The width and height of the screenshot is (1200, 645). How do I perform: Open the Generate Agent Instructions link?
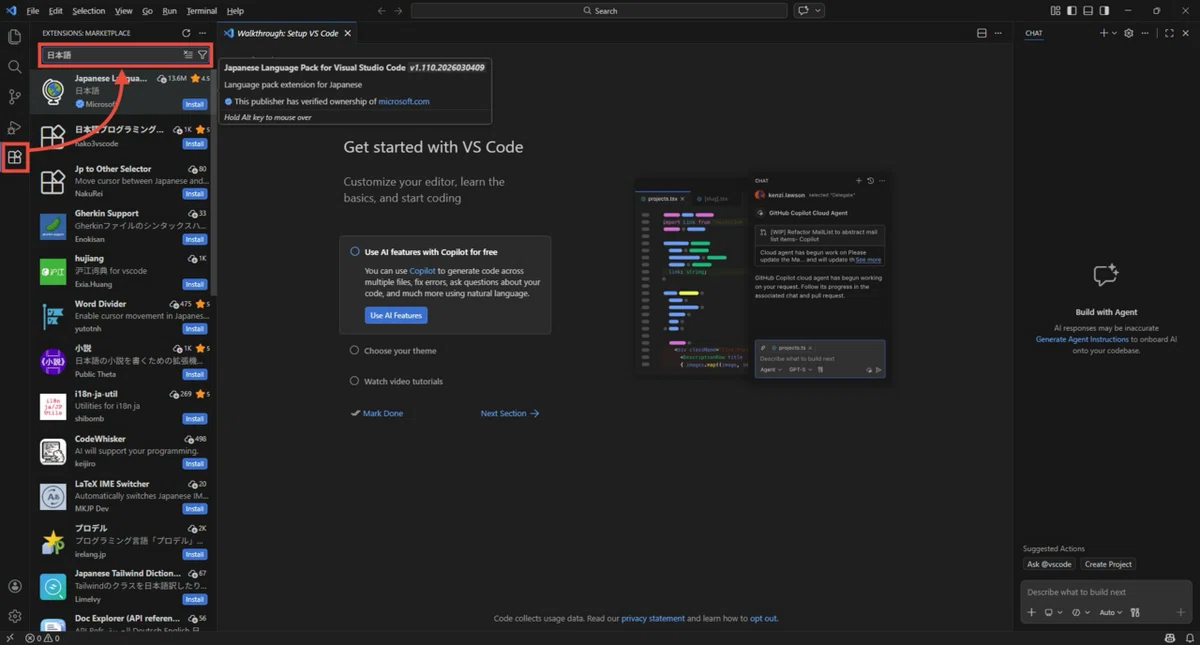(x=1082, y=339)
